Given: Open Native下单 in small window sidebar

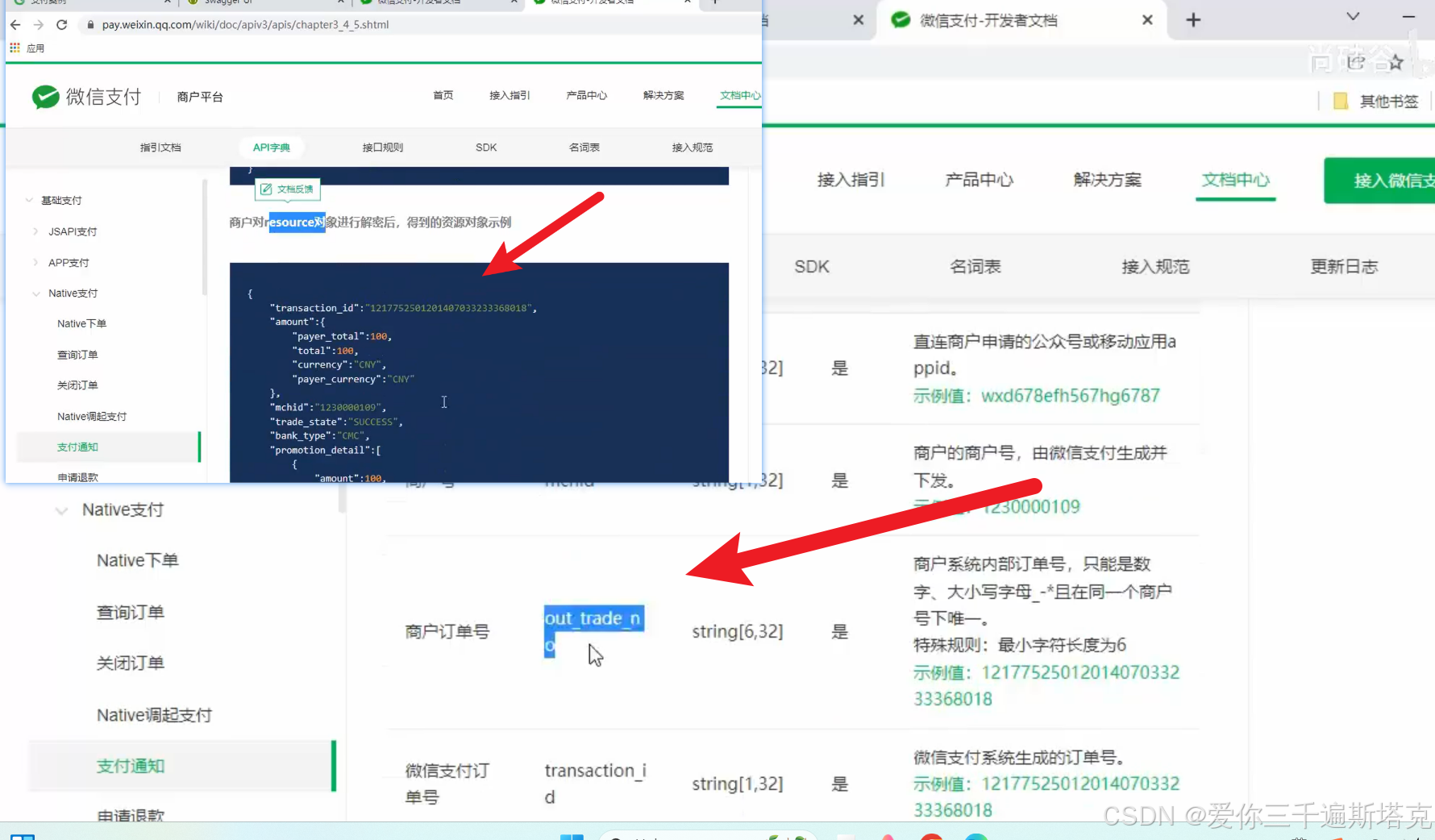Looking at the screenshot, I should 81,324.
